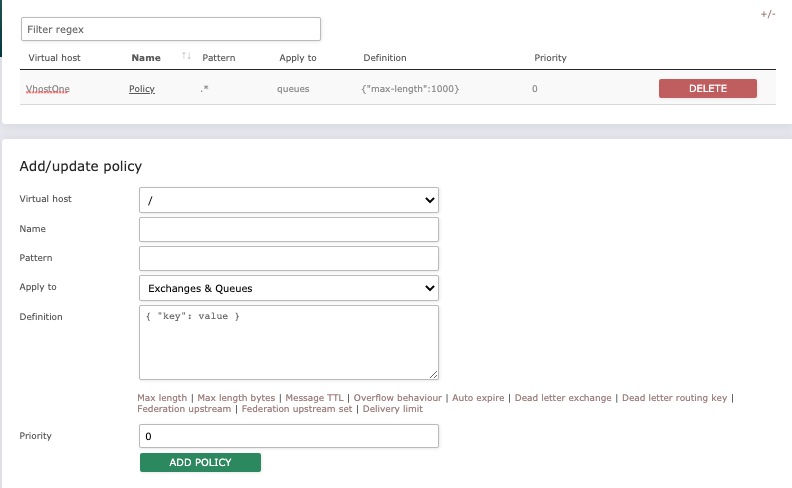Screen dimensions: 792x488
Task: Insert the Message TTL definition key
Action: tap(315, 398)
